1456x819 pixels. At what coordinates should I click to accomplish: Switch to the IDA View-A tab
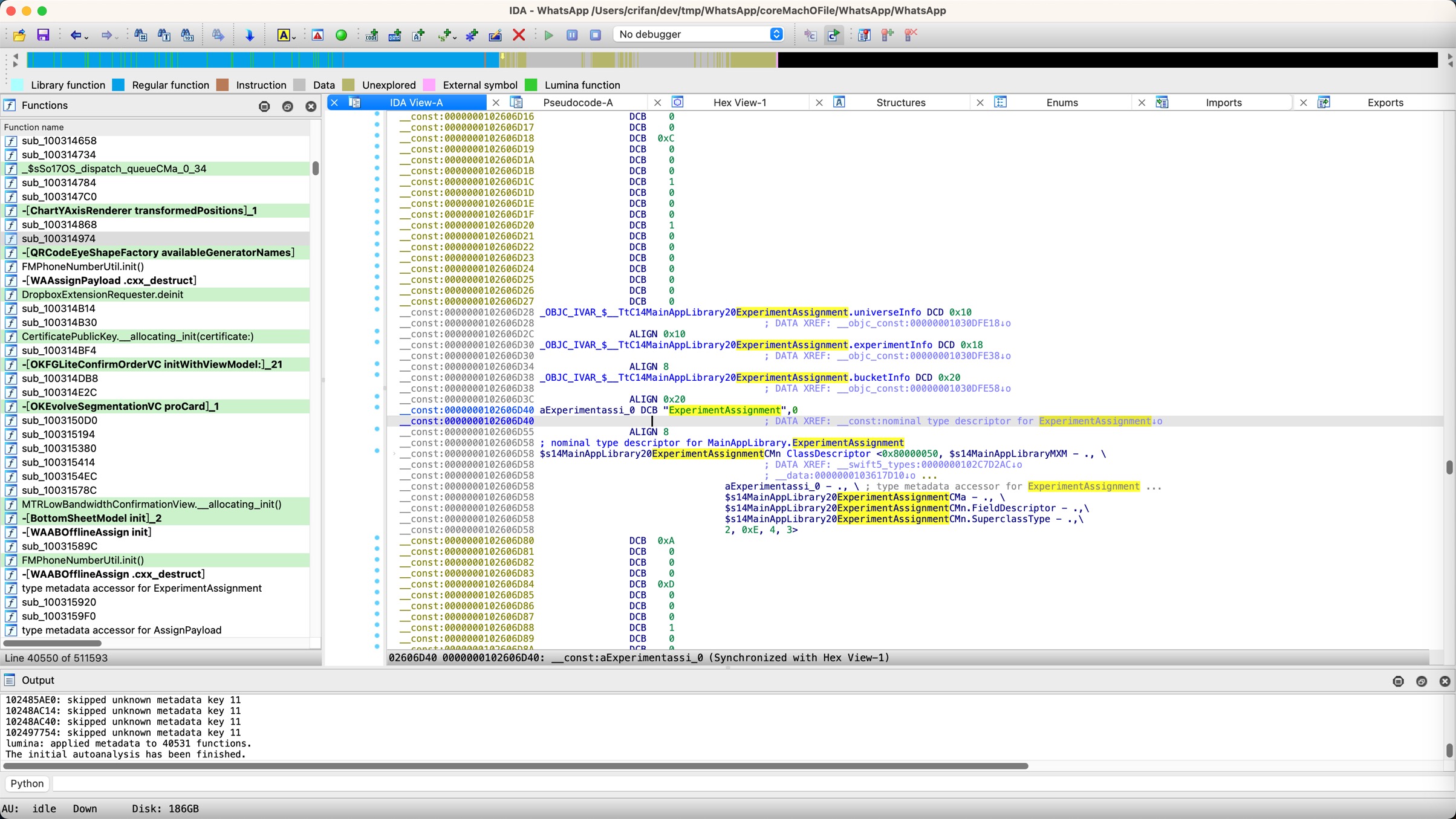tap(417, 102)
